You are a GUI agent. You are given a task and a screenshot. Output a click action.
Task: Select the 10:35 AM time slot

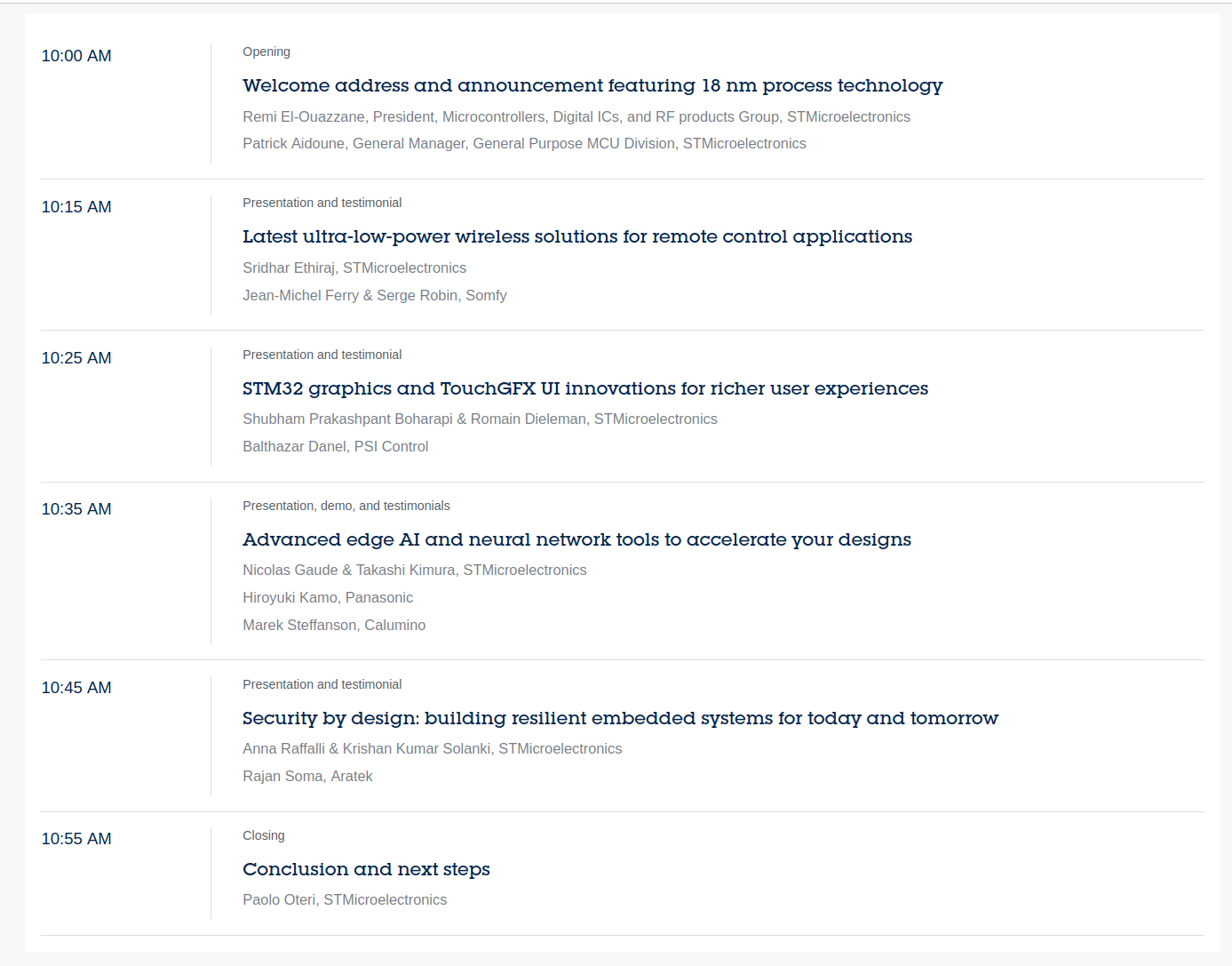(x=76, y=509)
